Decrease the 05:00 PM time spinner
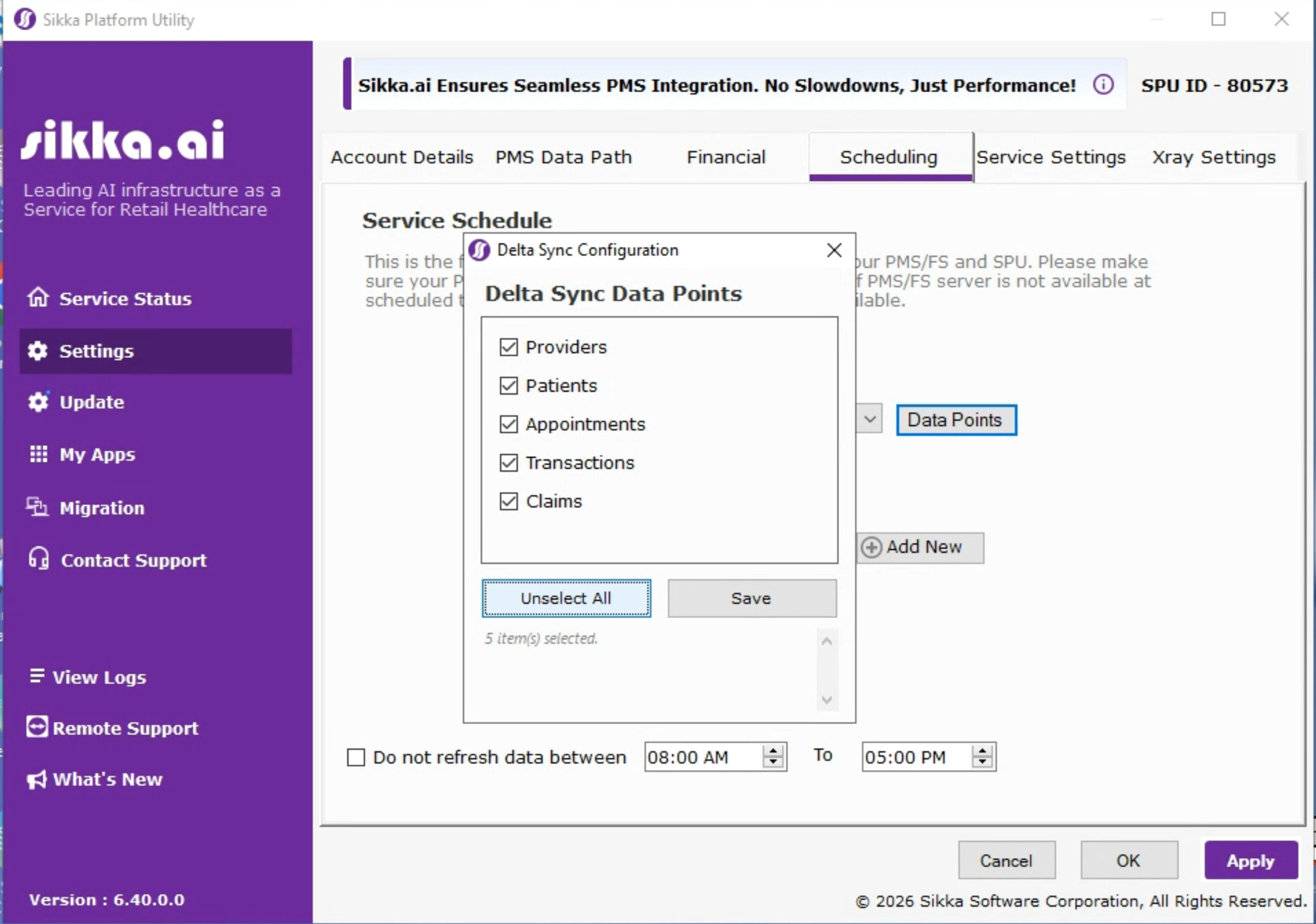 point(982,762)
